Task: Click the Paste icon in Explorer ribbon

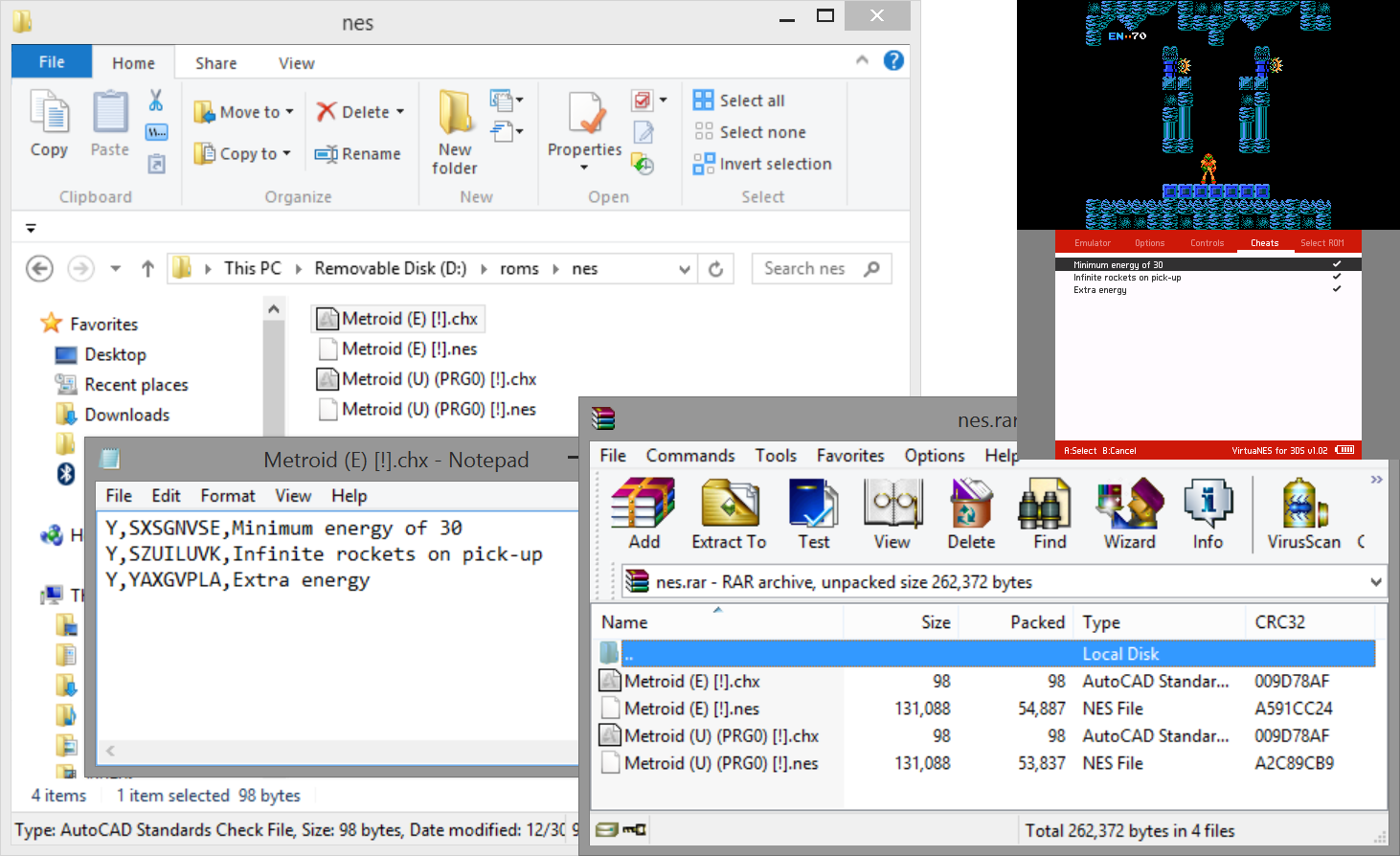Action: 110,113
